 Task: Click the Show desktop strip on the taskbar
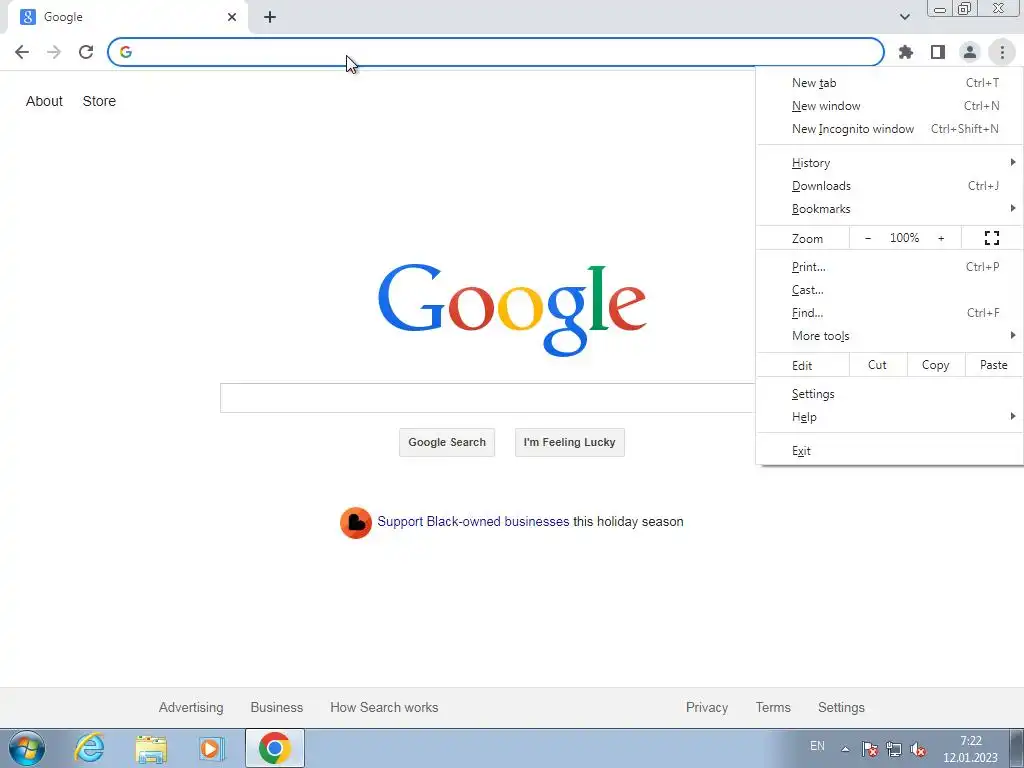tap(1017, 748)
